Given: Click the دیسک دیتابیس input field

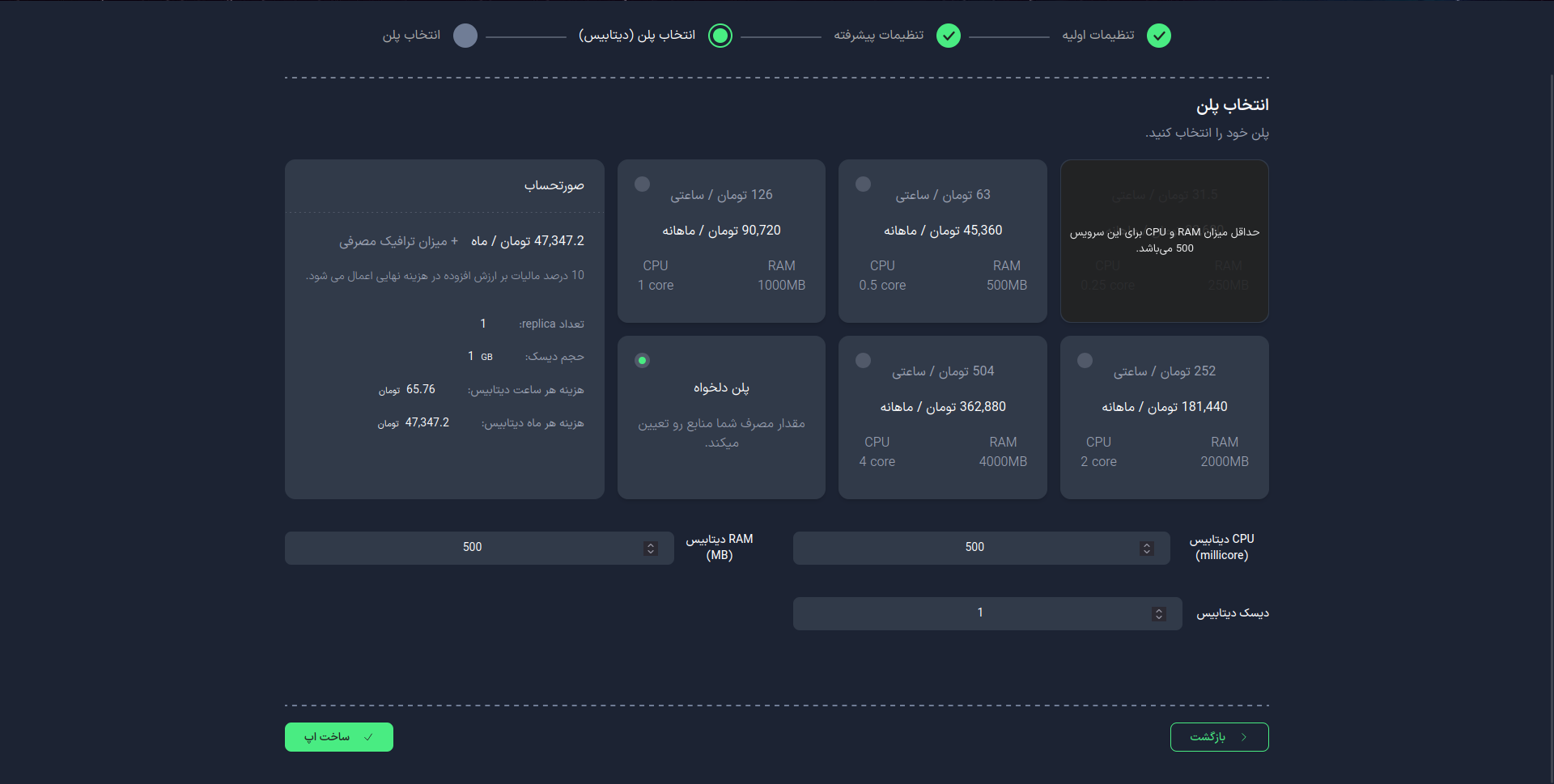Looking at the screenshot, I should click(987, 613).
